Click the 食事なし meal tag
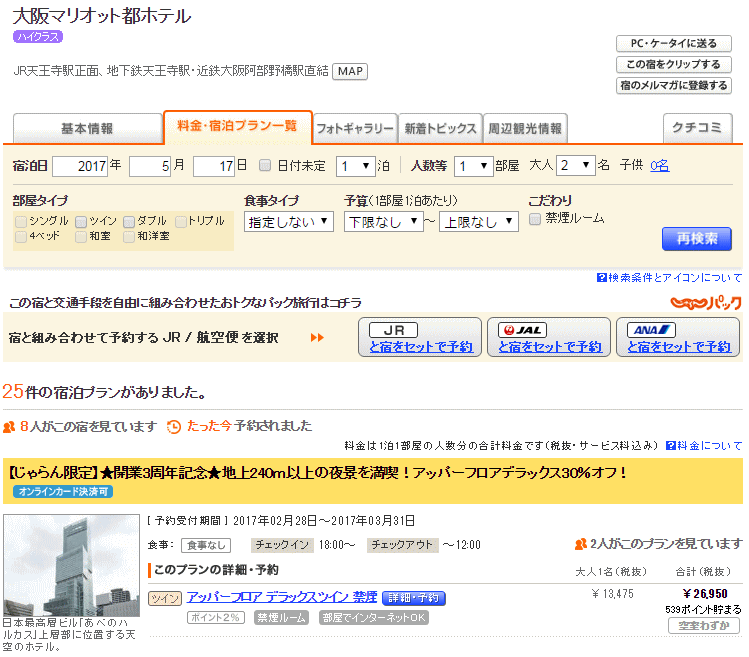749x657 pixels. [206, 545]
